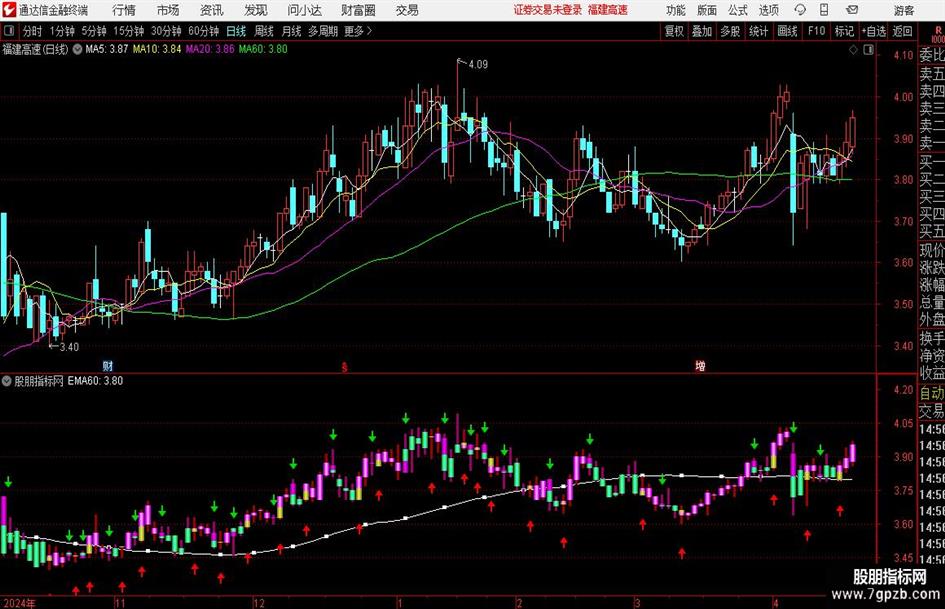The image size is (945, 609).
Task: Switch to 周线 weekly period
Action: [263, 31]
